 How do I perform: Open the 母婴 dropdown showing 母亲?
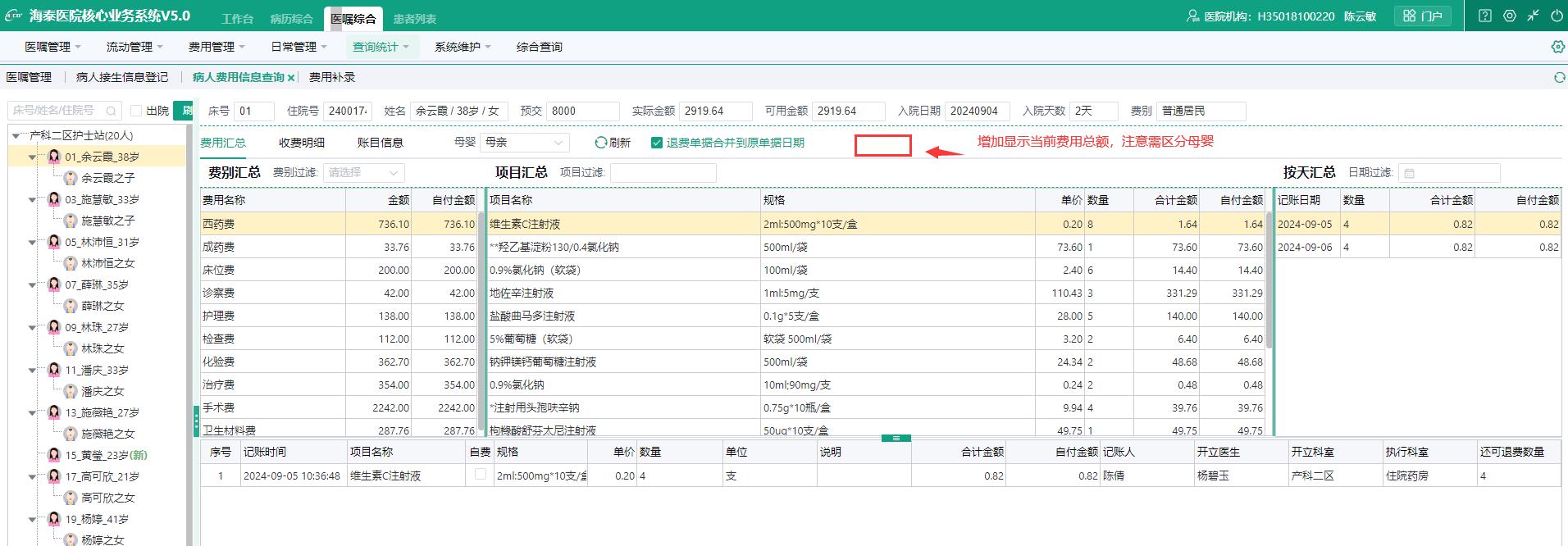click(x=524, y=143)
